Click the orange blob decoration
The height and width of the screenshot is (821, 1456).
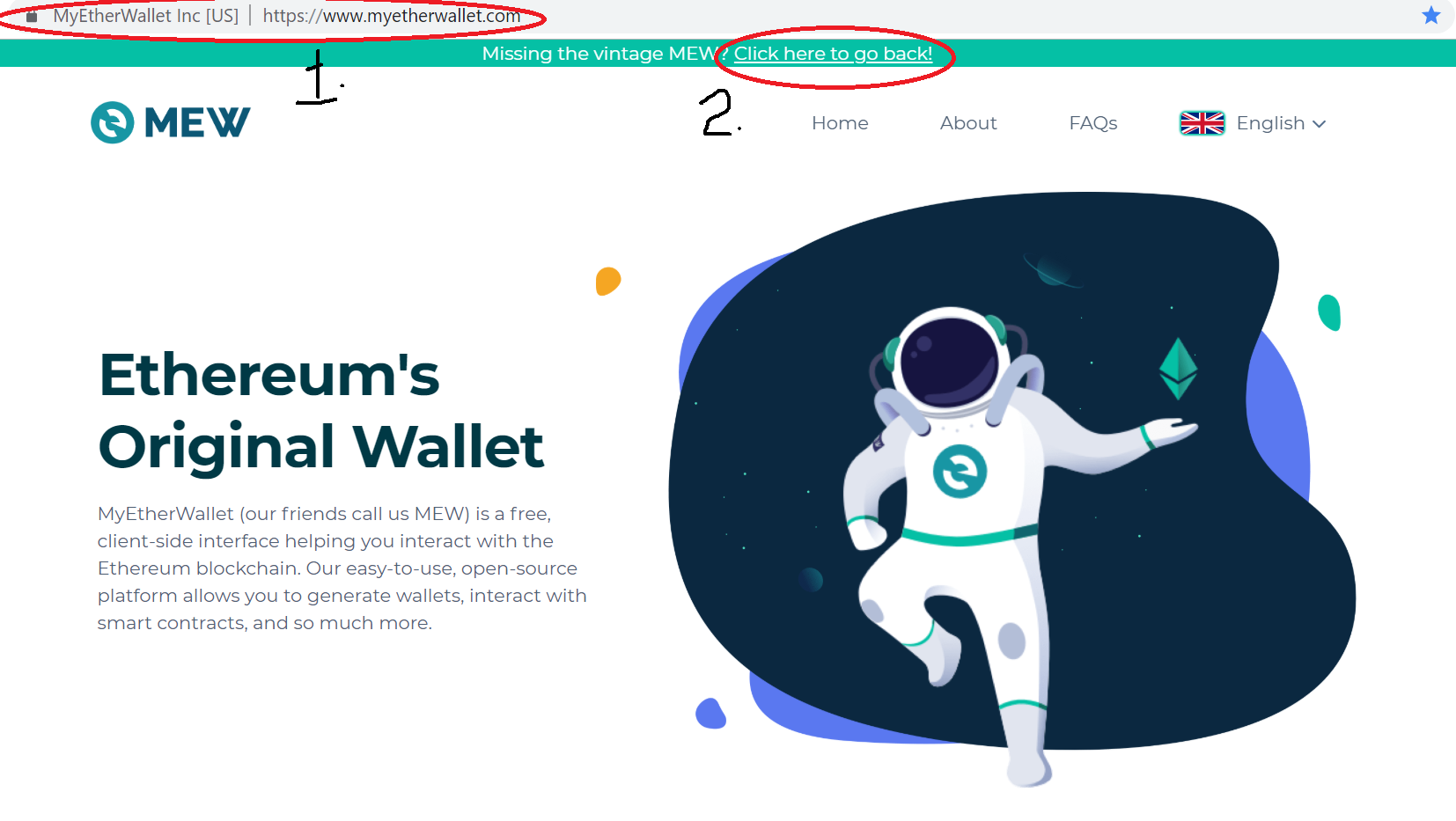point(608,281)
